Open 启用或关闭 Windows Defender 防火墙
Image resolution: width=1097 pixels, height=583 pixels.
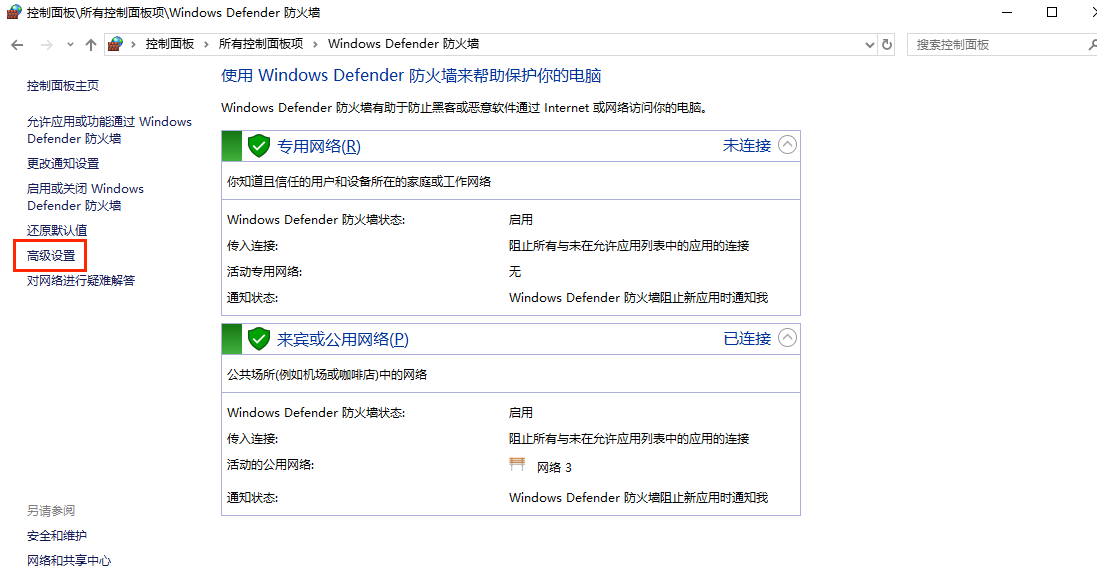(85, 197)
